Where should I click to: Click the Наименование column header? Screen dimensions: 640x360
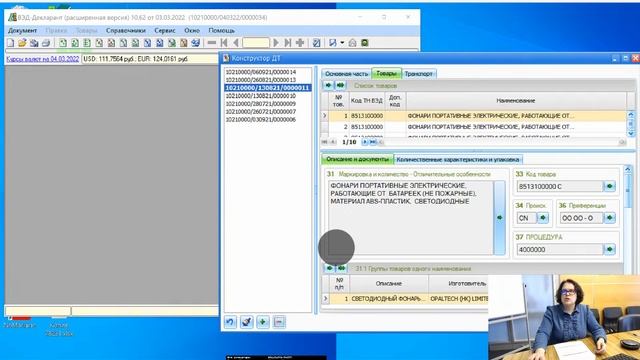pyautogui.click(x=516, y=100)
